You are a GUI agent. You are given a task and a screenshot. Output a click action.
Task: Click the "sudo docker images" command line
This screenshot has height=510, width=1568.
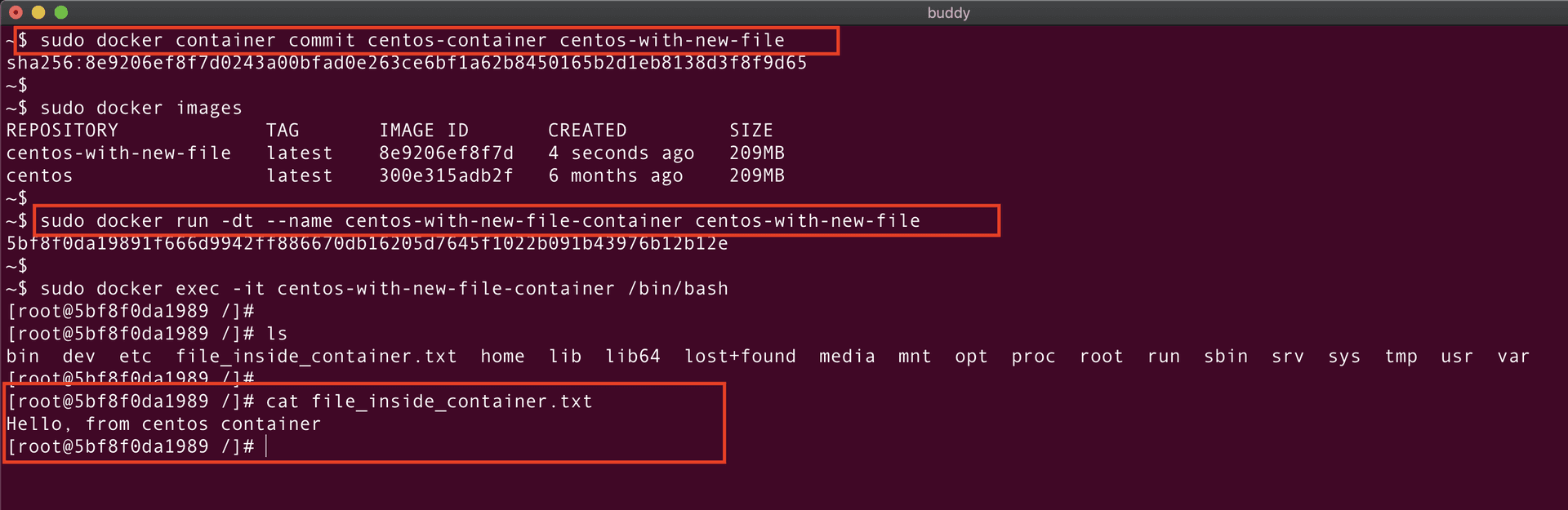140,109
